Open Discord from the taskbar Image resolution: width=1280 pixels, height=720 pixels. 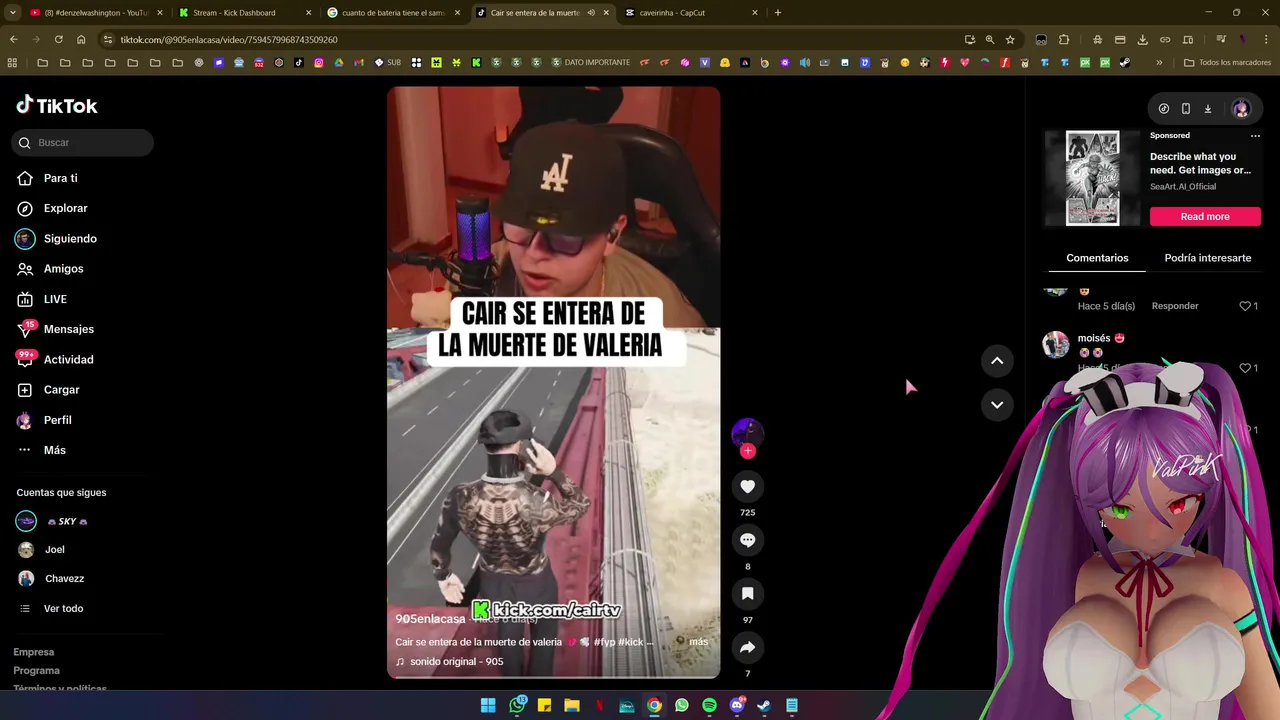coord(737,705)
